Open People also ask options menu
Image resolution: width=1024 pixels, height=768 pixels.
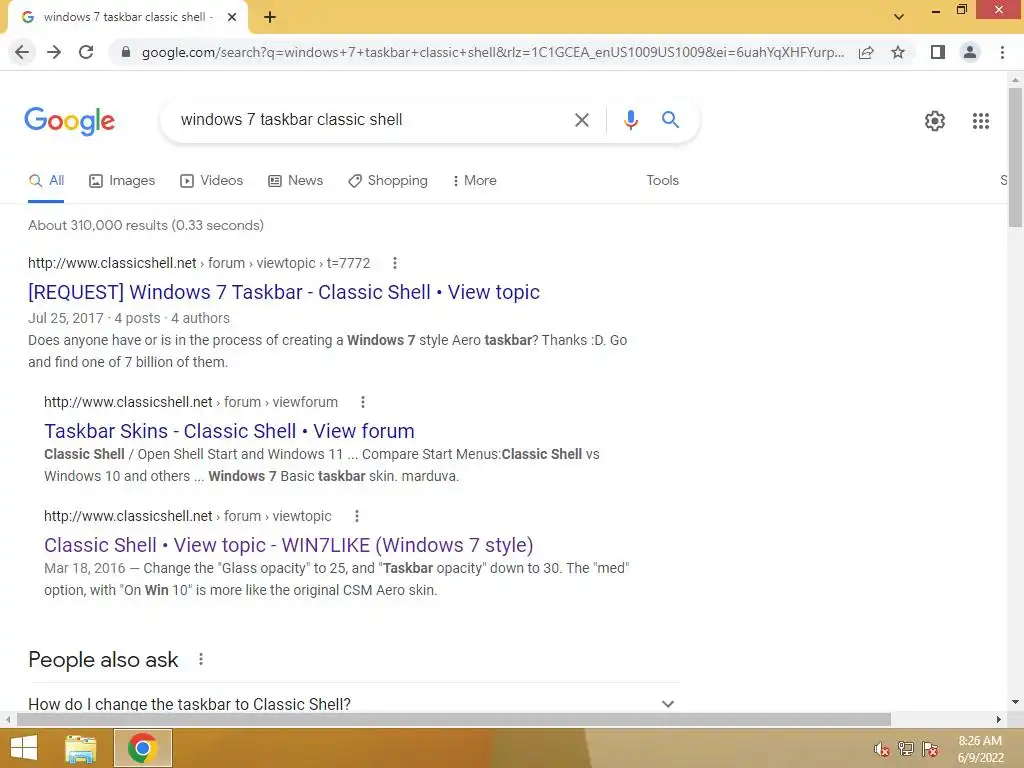coord(200,660)
